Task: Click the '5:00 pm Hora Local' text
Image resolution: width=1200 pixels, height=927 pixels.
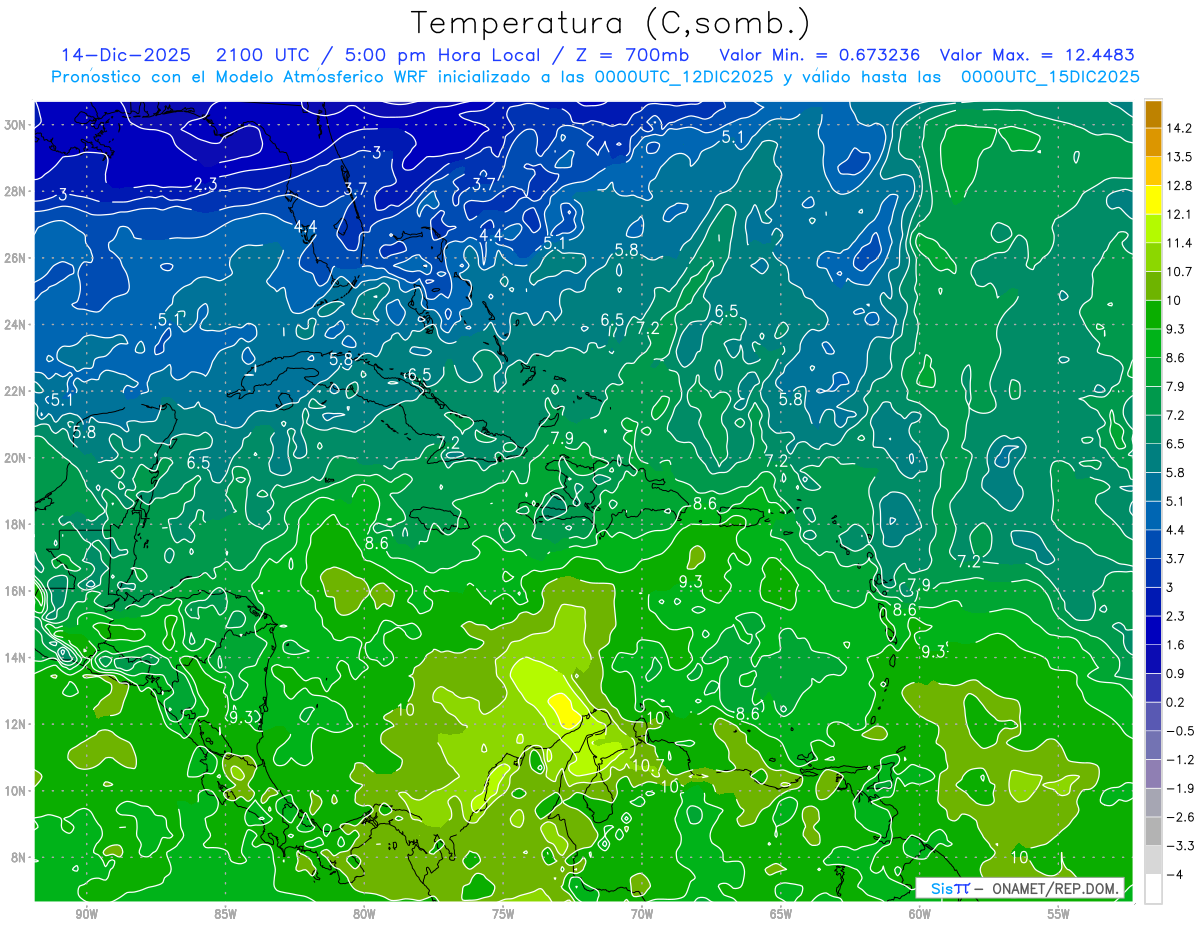Action: (x=443, y=55)
